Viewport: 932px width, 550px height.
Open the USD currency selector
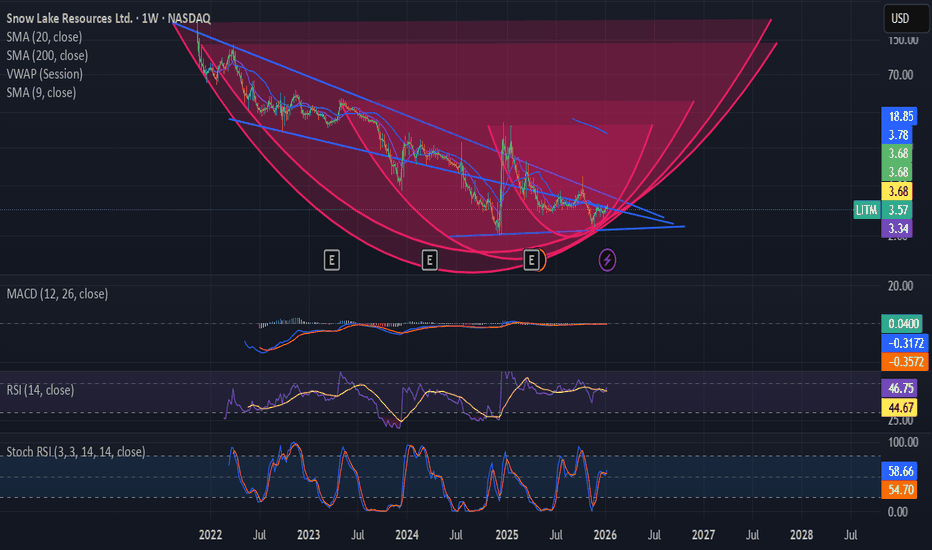(906, 18)
